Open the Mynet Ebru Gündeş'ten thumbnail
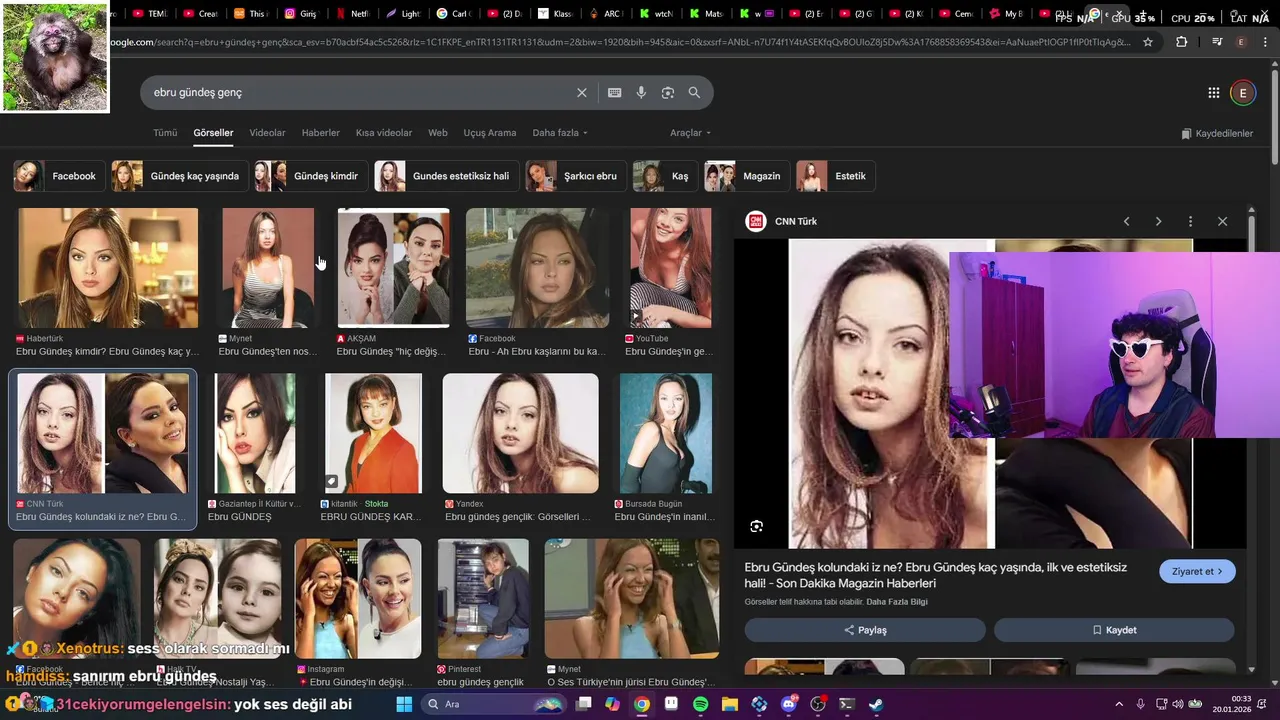The image size is (1280, 720). coord(268,268)
